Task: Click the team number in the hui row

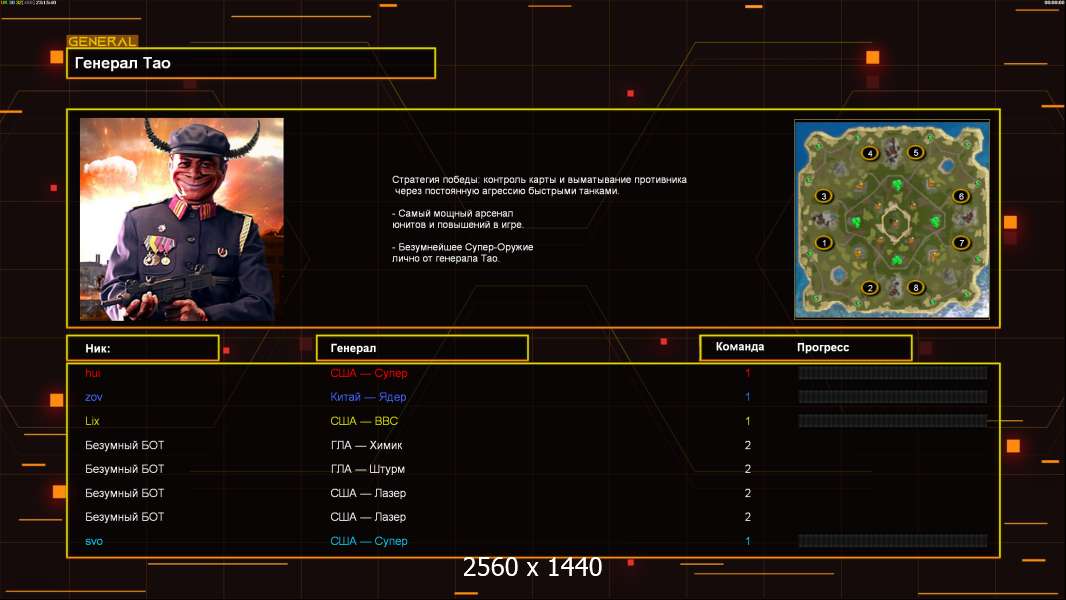Action: [747, 373]
